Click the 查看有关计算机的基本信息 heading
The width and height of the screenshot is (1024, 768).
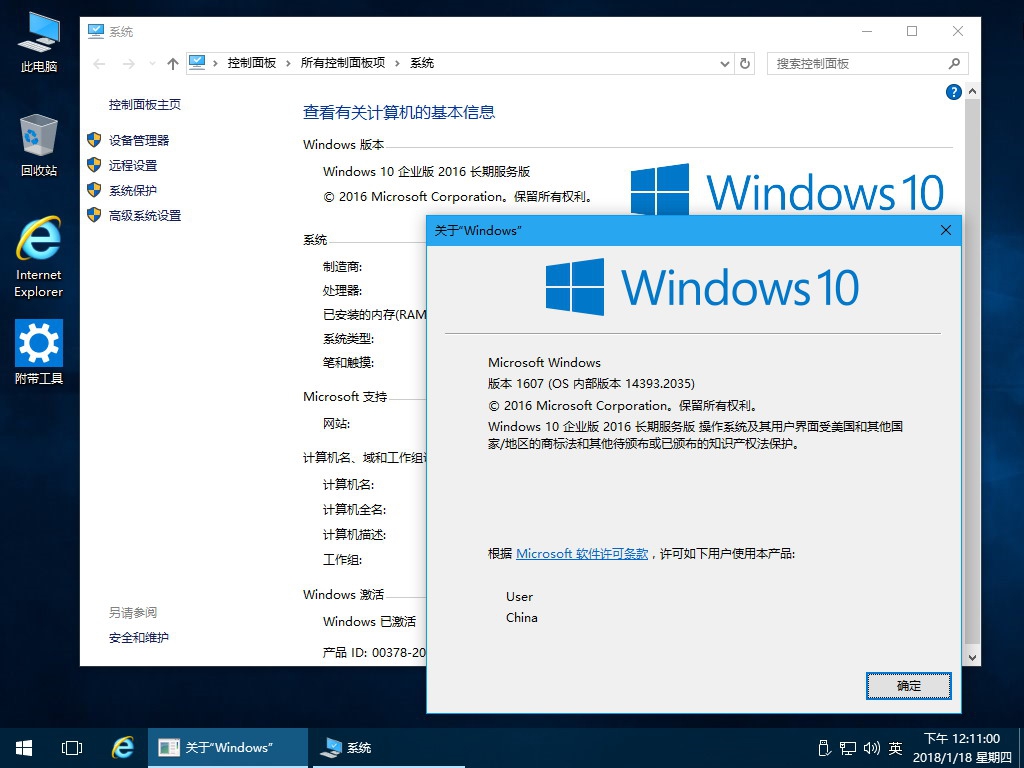point(399,112)
